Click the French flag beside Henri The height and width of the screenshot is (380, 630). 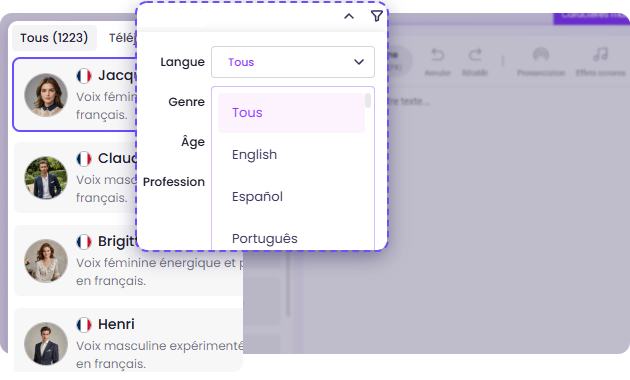pyautogui.click(x=84, y=325)
